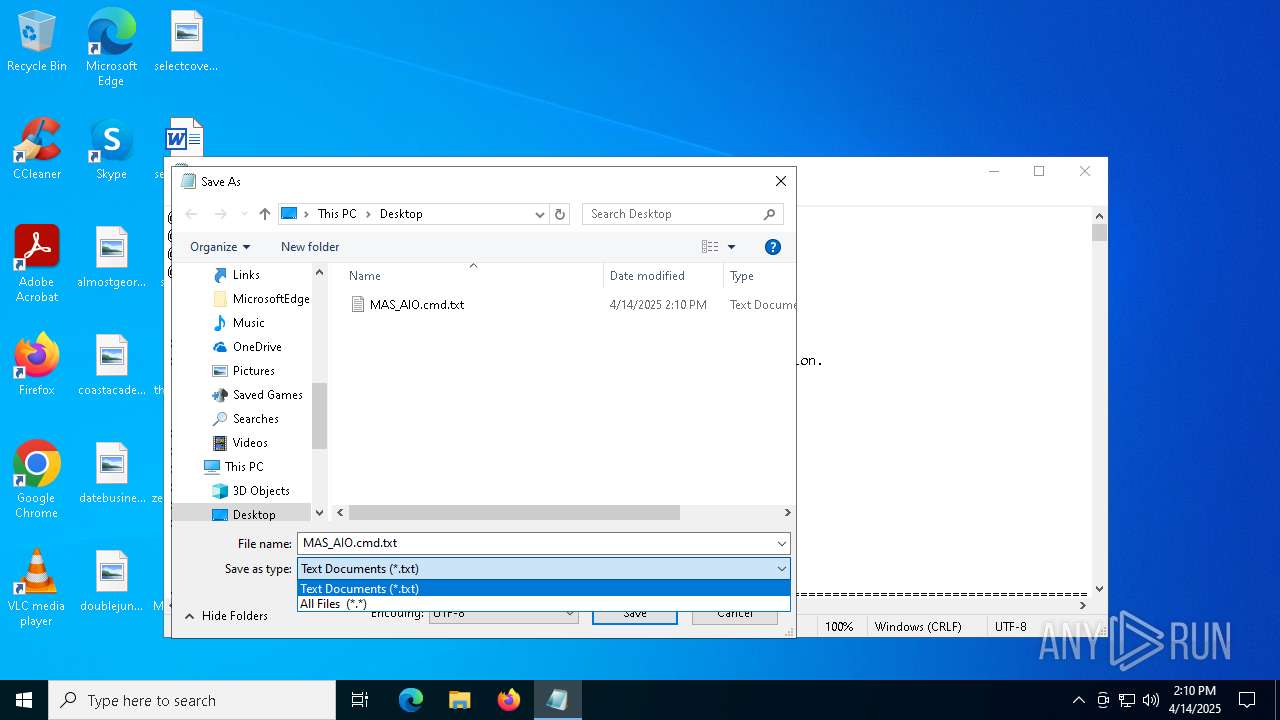Viewport: 1280px width, 720px height.
Task: Close the Save As dialog
Action: point(781,181)
